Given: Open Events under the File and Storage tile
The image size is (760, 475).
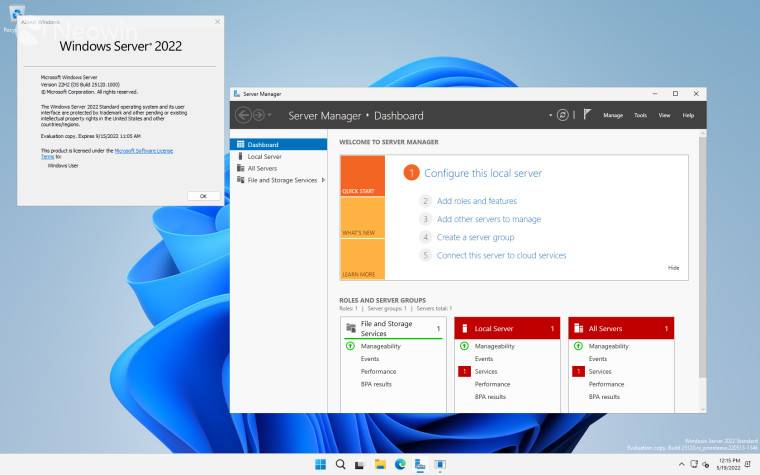Looking at the screenshot, I should coord(370,359).
